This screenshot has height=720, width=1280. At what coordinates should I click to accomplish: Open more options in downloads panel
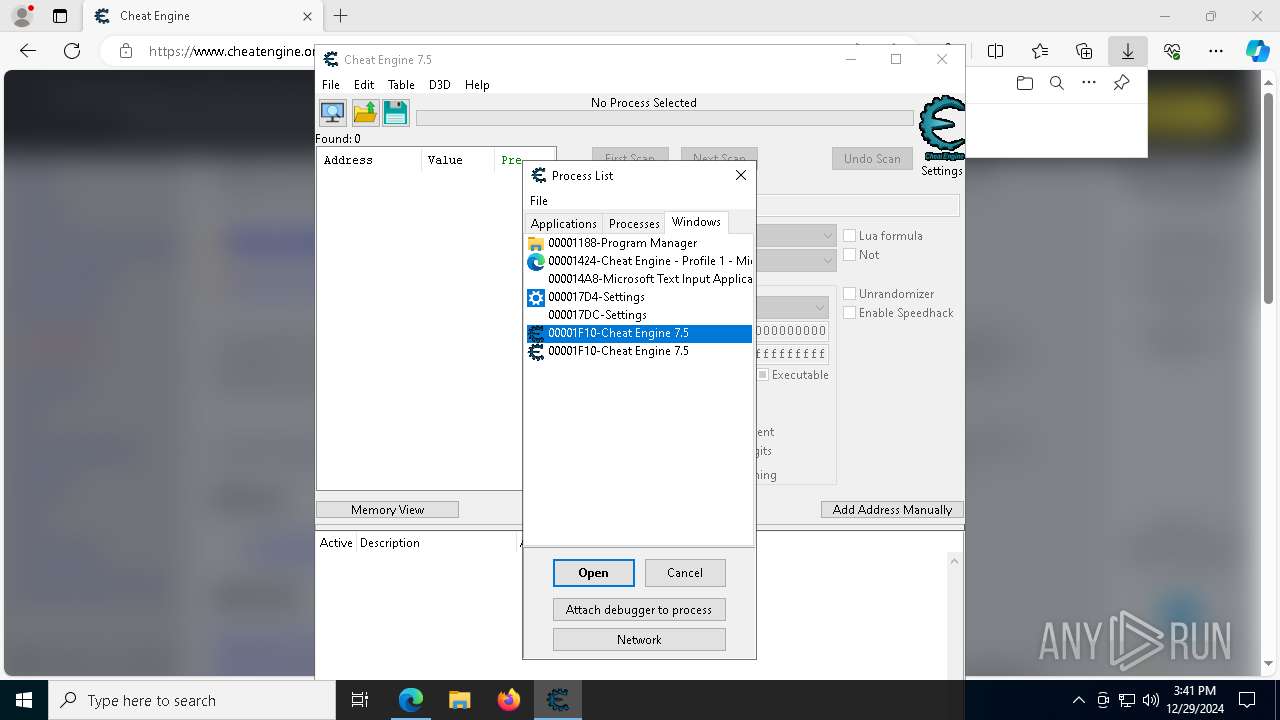pos(1089,83)
